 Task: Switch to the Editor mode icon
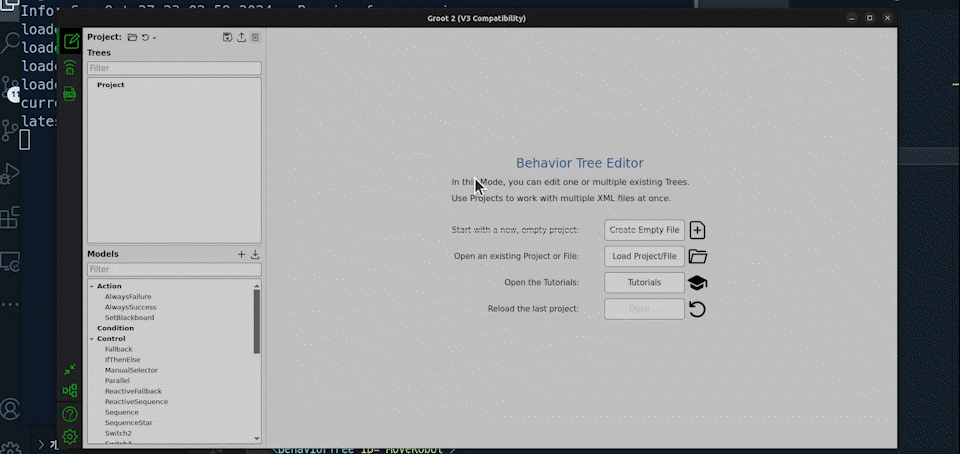(71, 42)
